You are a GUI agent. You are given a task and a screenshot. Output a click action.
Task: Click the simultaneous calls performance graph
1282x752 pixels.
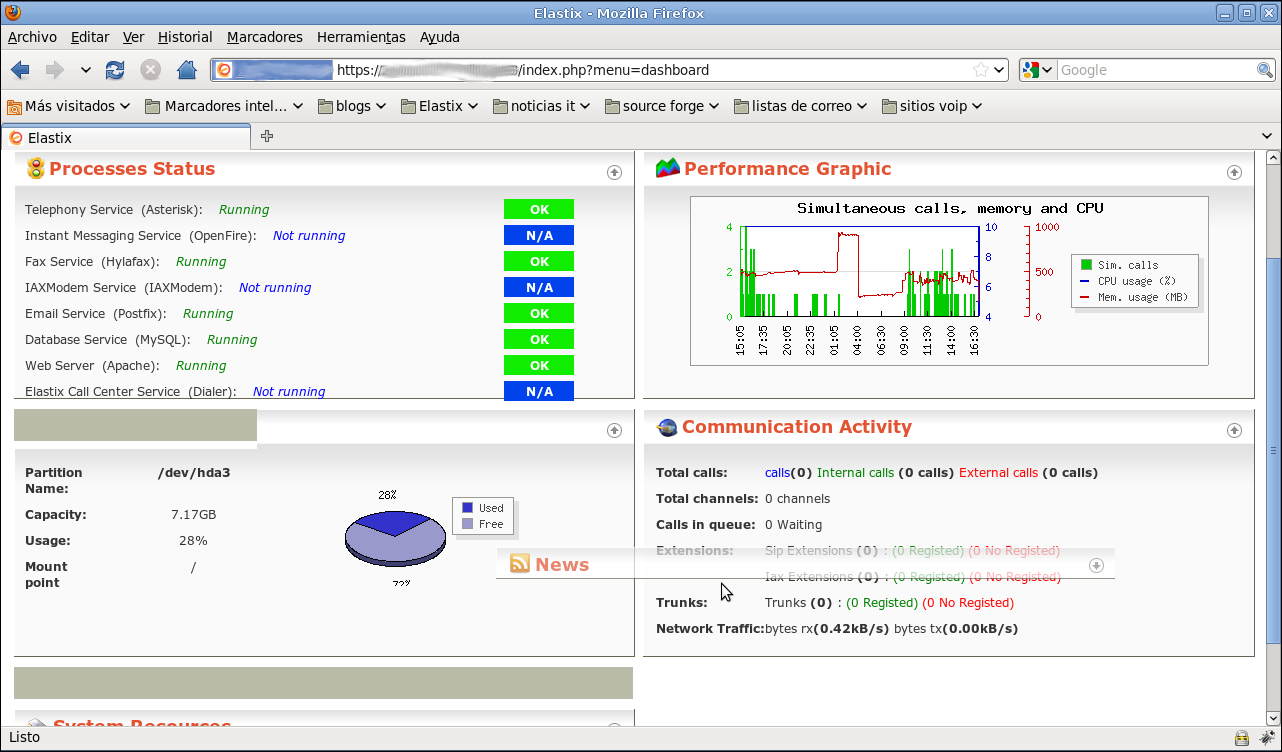tap(949, 281)
